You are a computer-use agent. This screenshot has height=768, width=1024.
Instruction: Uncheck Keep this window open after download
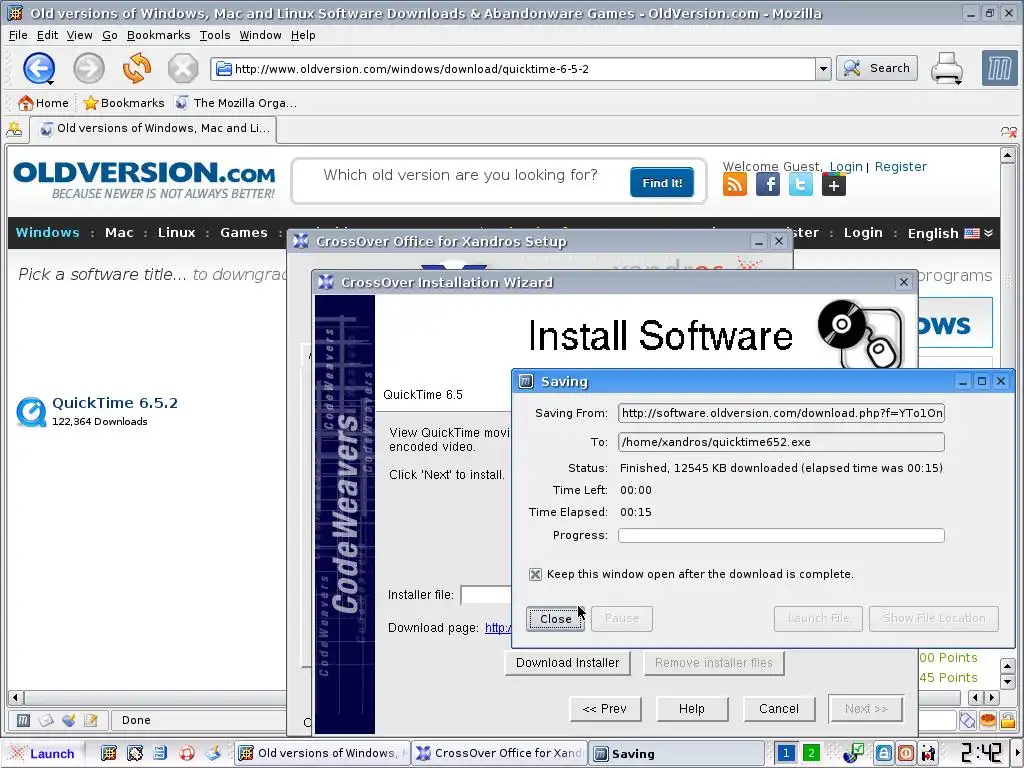535,574
